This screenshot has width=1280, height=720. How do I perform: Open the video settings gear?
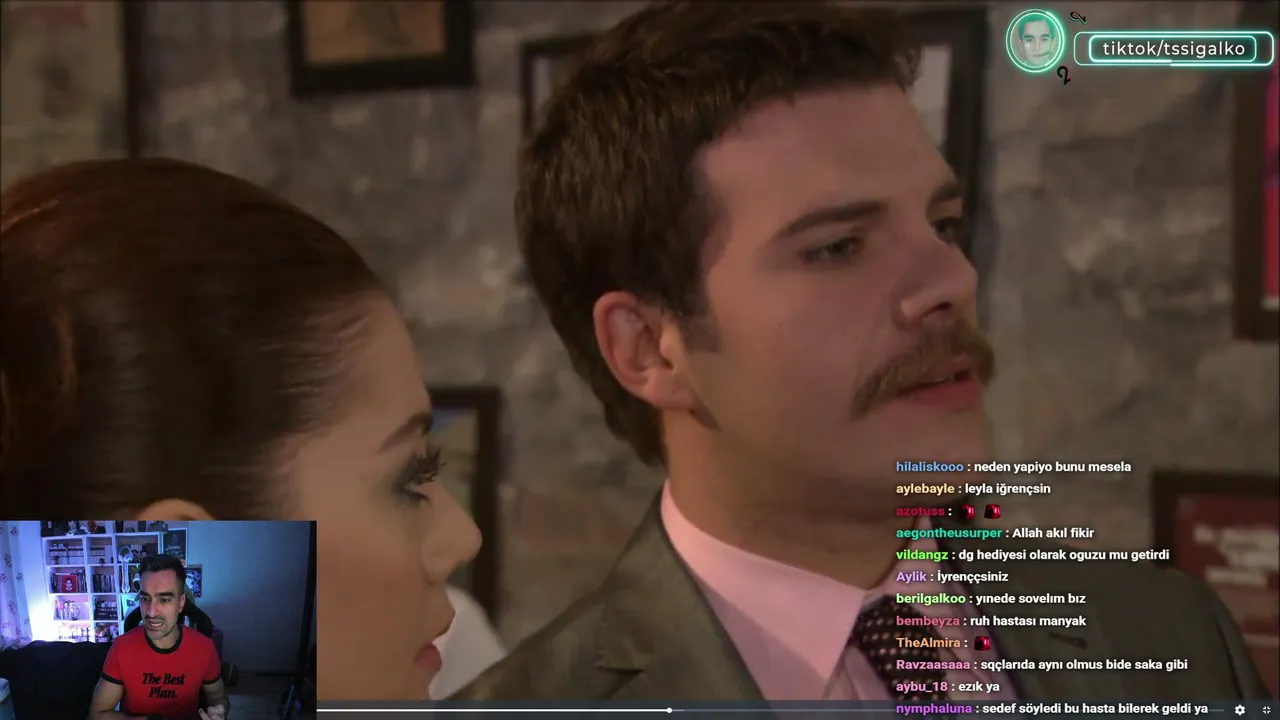point(1240,709)
